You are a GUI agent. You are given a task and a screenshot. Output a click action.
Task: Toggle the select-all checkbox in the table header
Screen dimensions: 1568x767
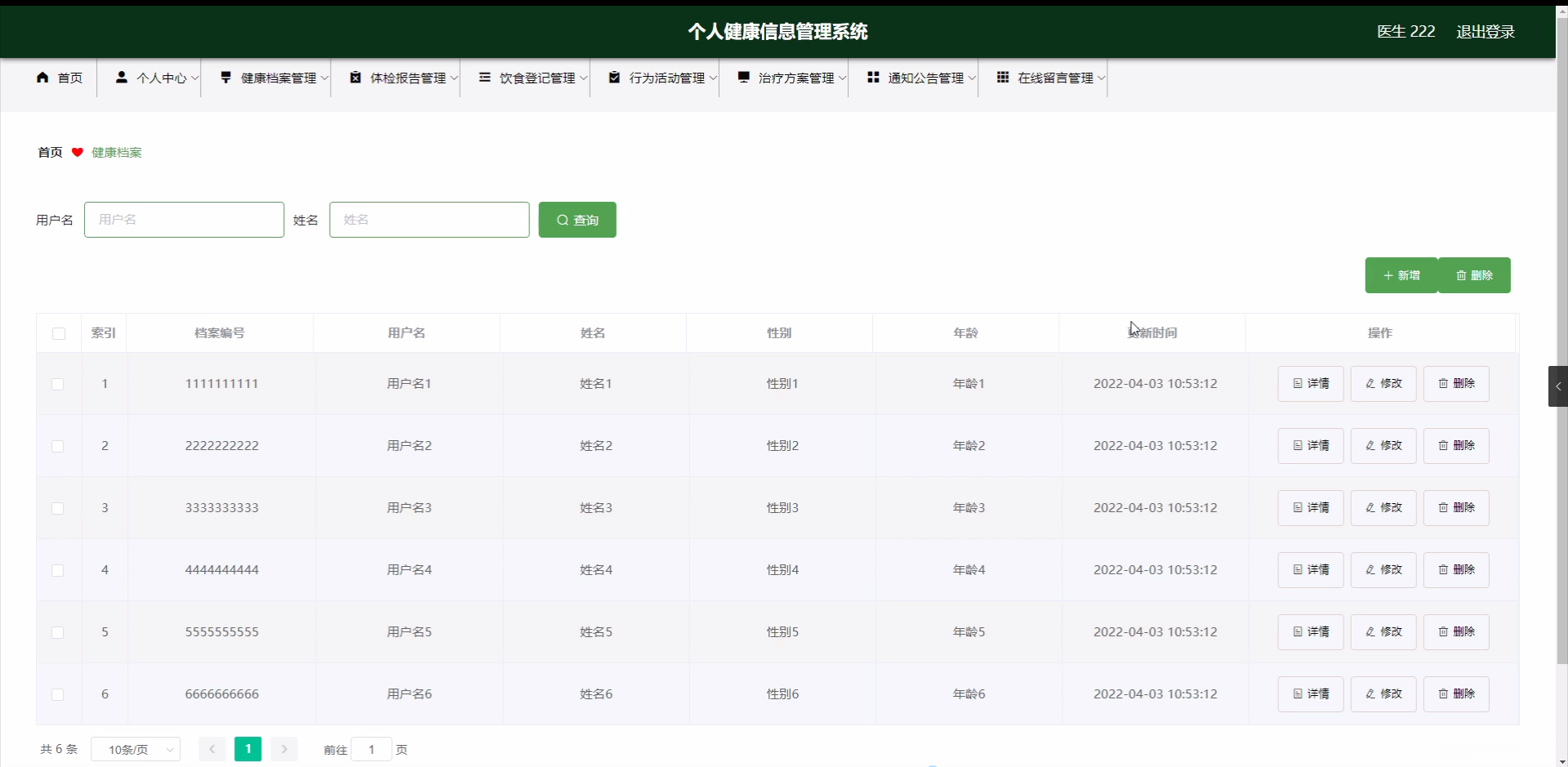click(59, 333)
